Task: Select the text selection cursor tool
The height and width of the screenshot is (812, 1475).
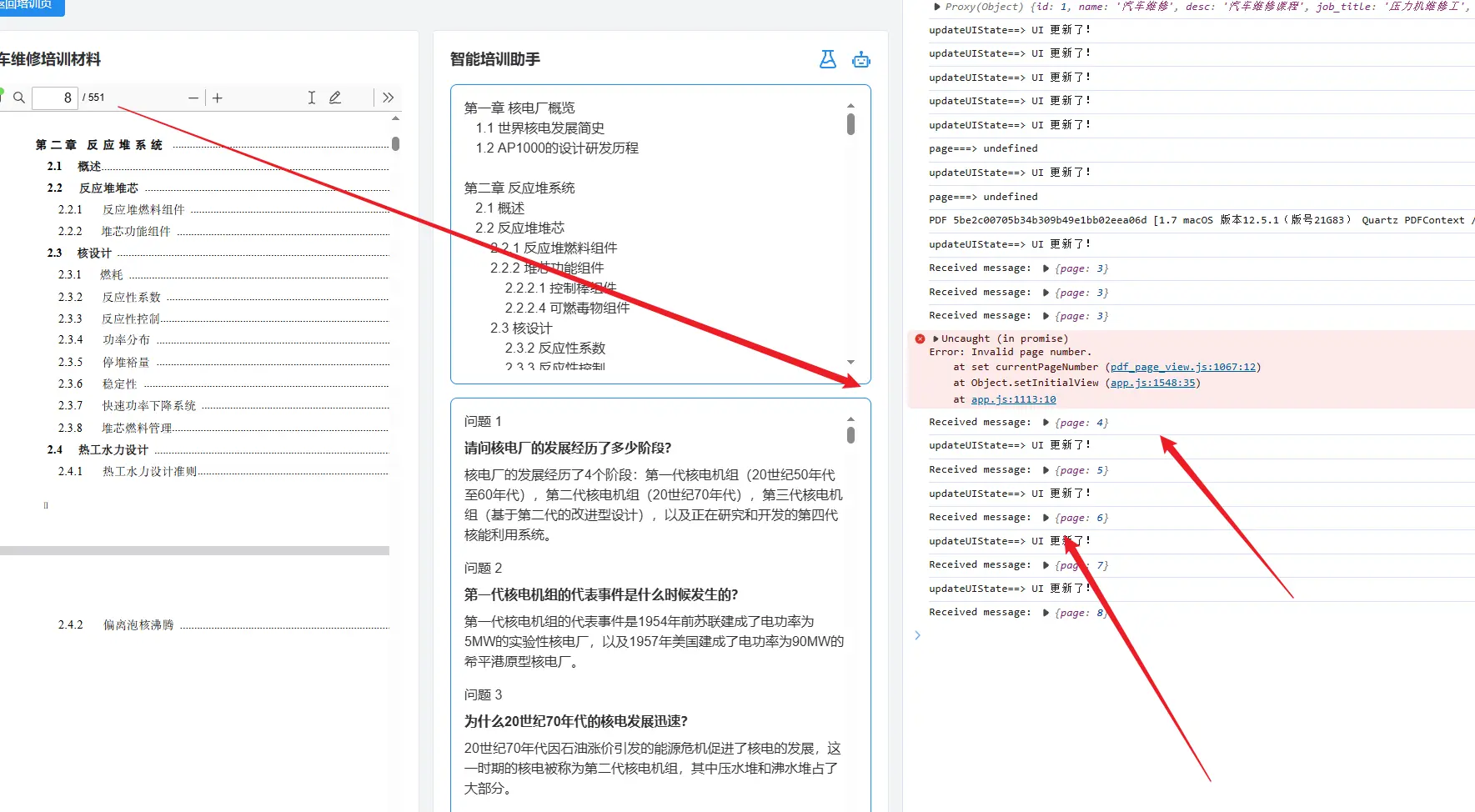Action: 312,98
